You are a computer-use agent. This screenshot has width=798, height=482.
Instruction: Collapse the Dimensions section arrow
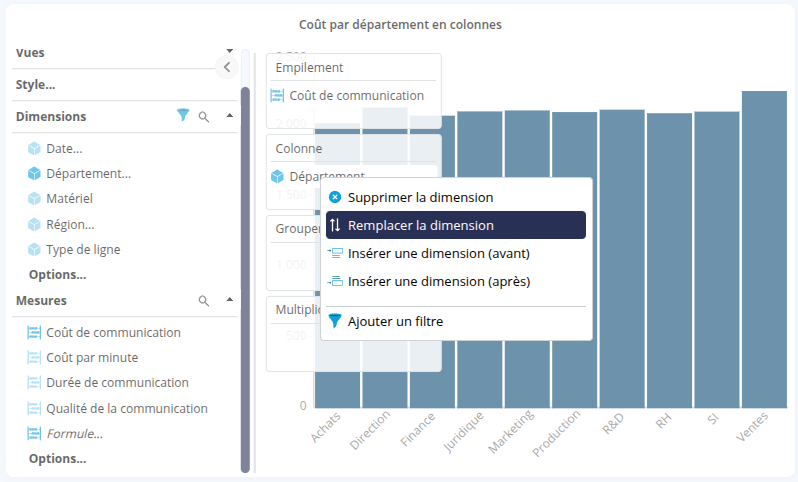point(229,116)
